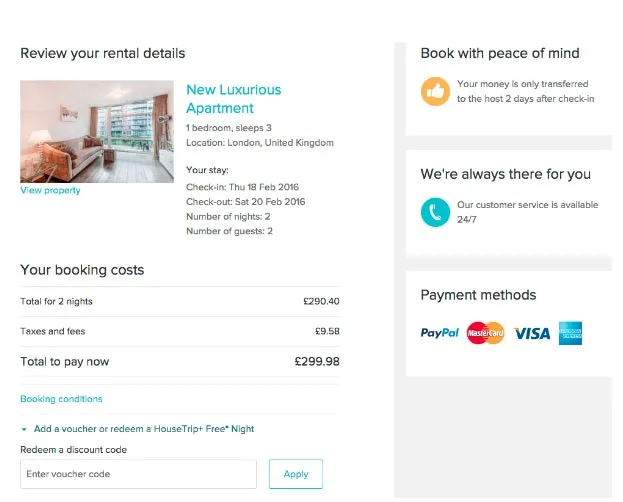Click the Total for 2 nights row
The height and width of the screenshot is (502, 623).
[180, 301]
